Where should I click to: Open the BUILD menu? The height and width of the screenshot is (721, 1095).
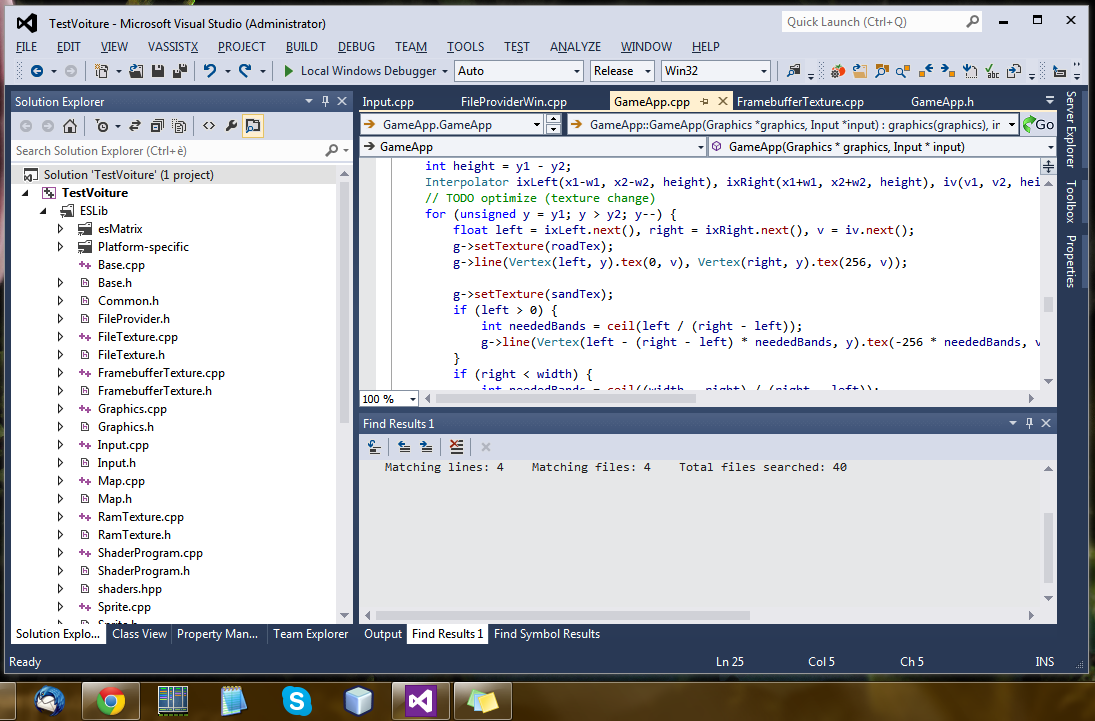pos(301,46)
